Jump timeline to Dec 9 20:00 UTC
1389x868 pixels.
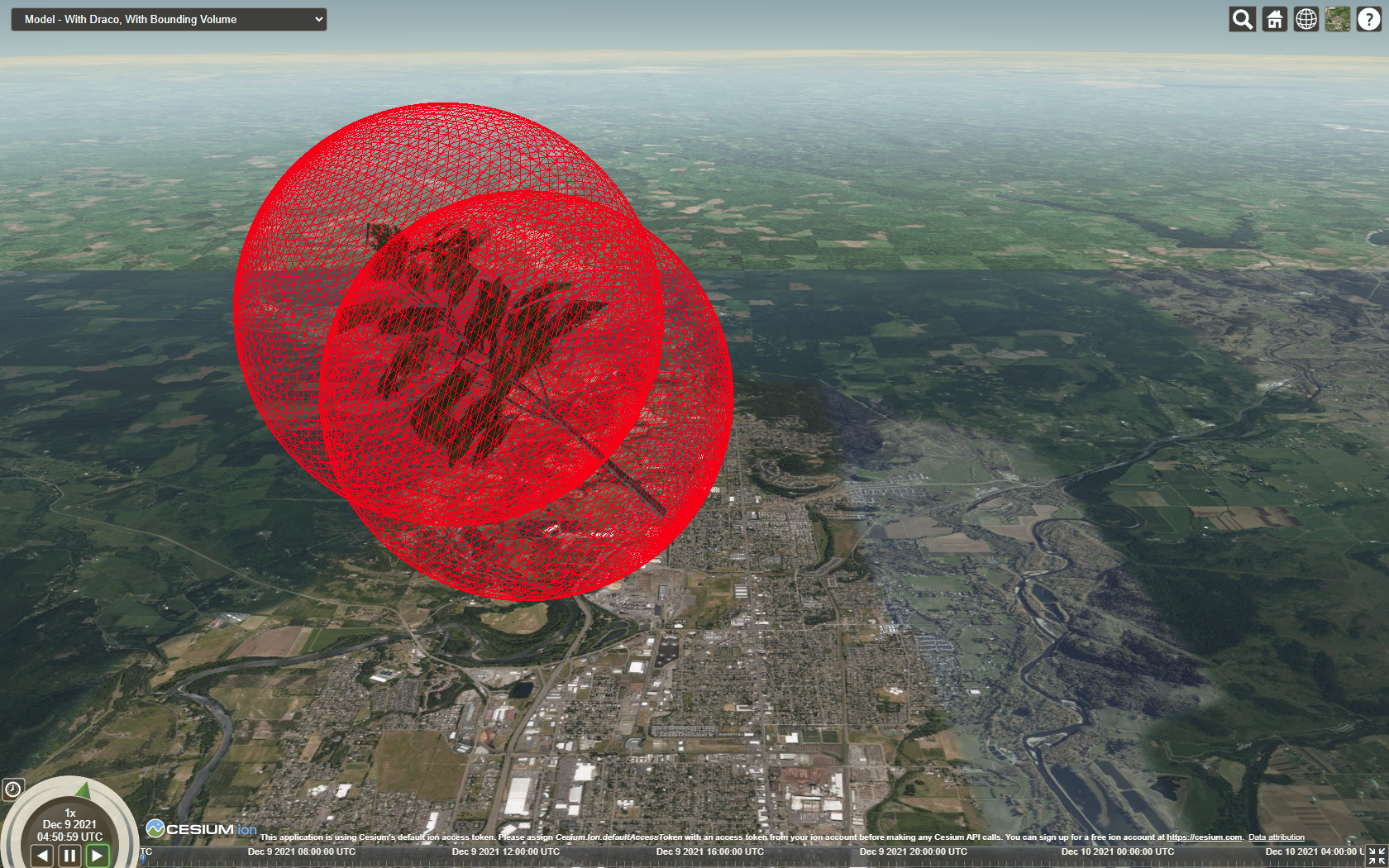913,851
